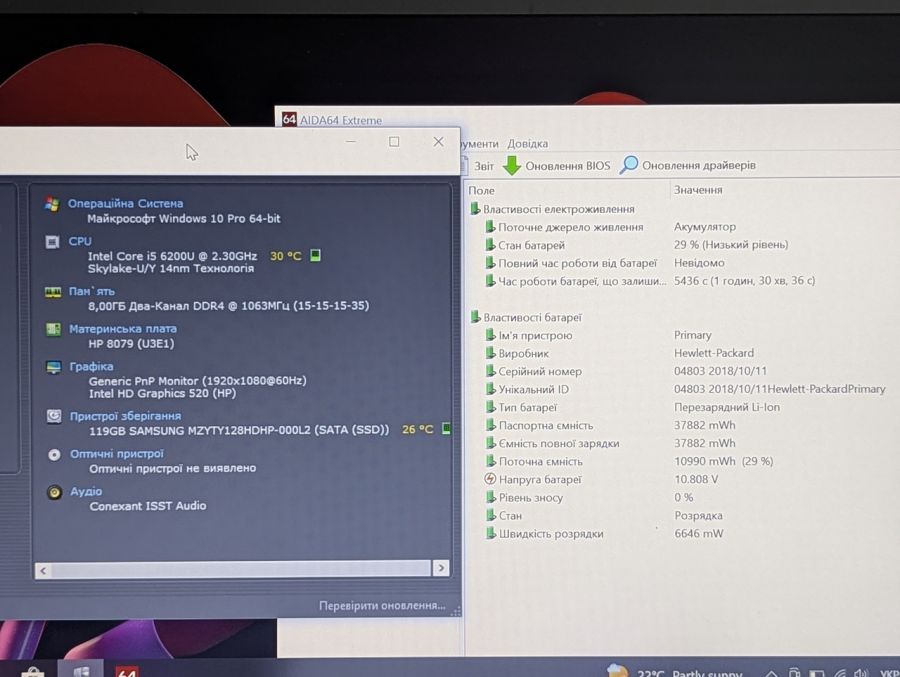Click the Speccy horizontal scrollbar thumb
Image resolution: width=900 pixels, height=677 pixels.
tap(240, 569)
